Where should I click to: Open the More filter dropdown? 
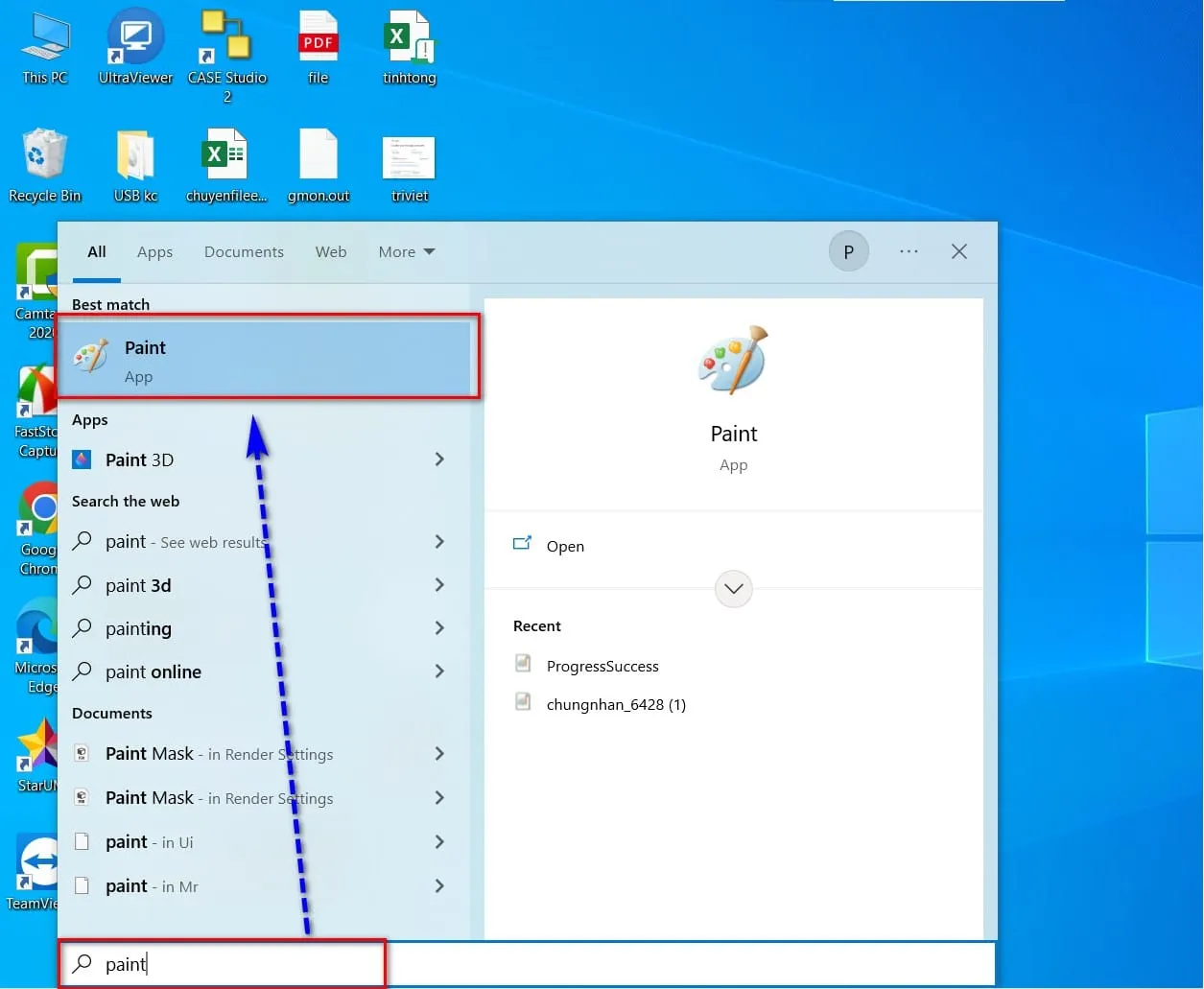[x=405, y=251]
